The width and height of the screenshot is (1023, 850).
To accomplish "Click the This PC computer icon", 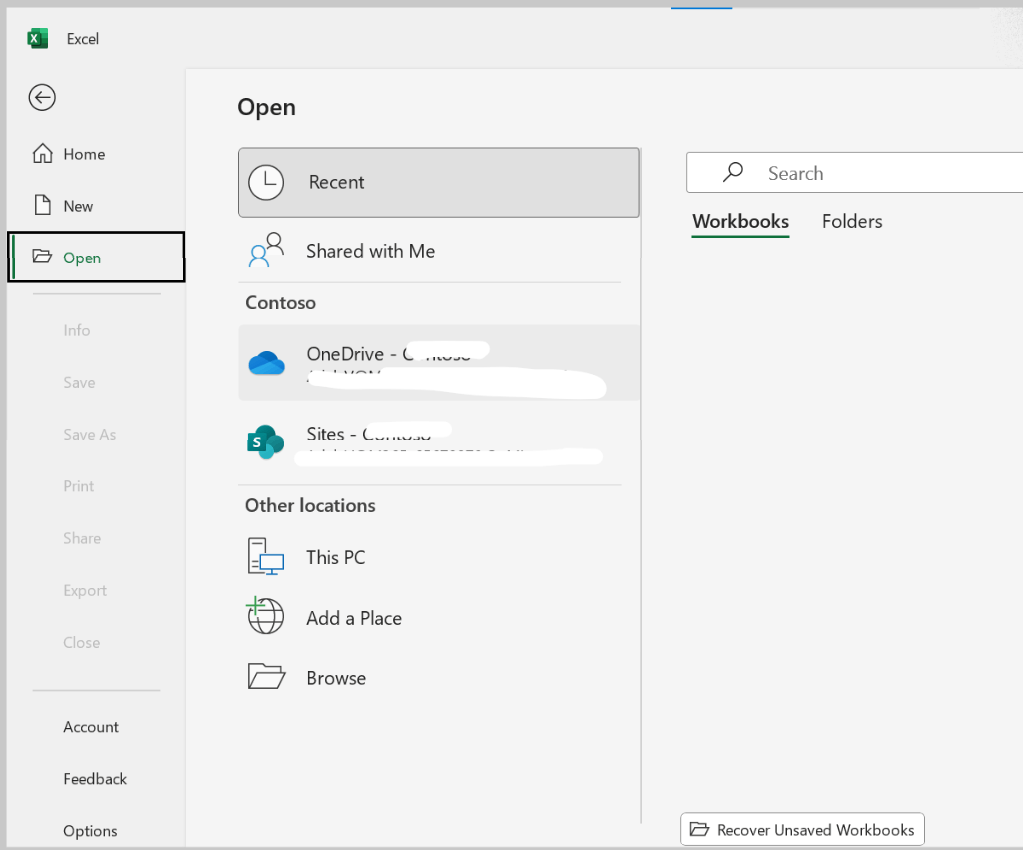I will pos(265,556).
